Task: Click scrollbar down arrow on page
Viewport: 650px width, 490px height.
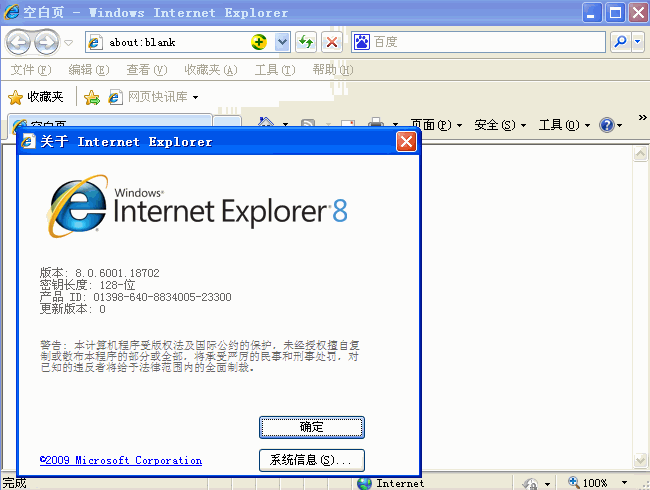Action: 640,459
